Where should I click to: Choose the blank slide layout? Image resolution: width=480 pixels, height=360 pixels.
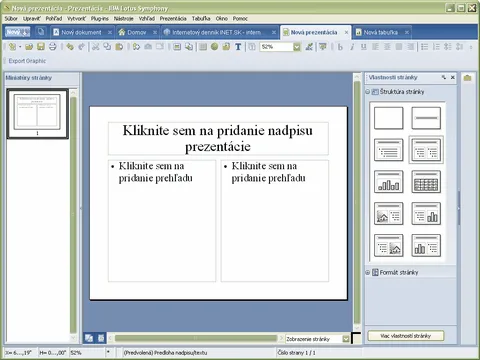click(x=389, y=118)
